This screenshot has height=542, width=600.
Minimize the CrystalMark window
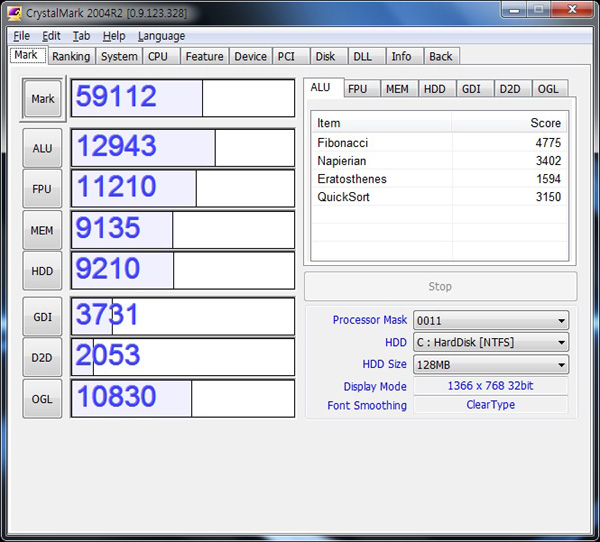[x=514, y=9]
